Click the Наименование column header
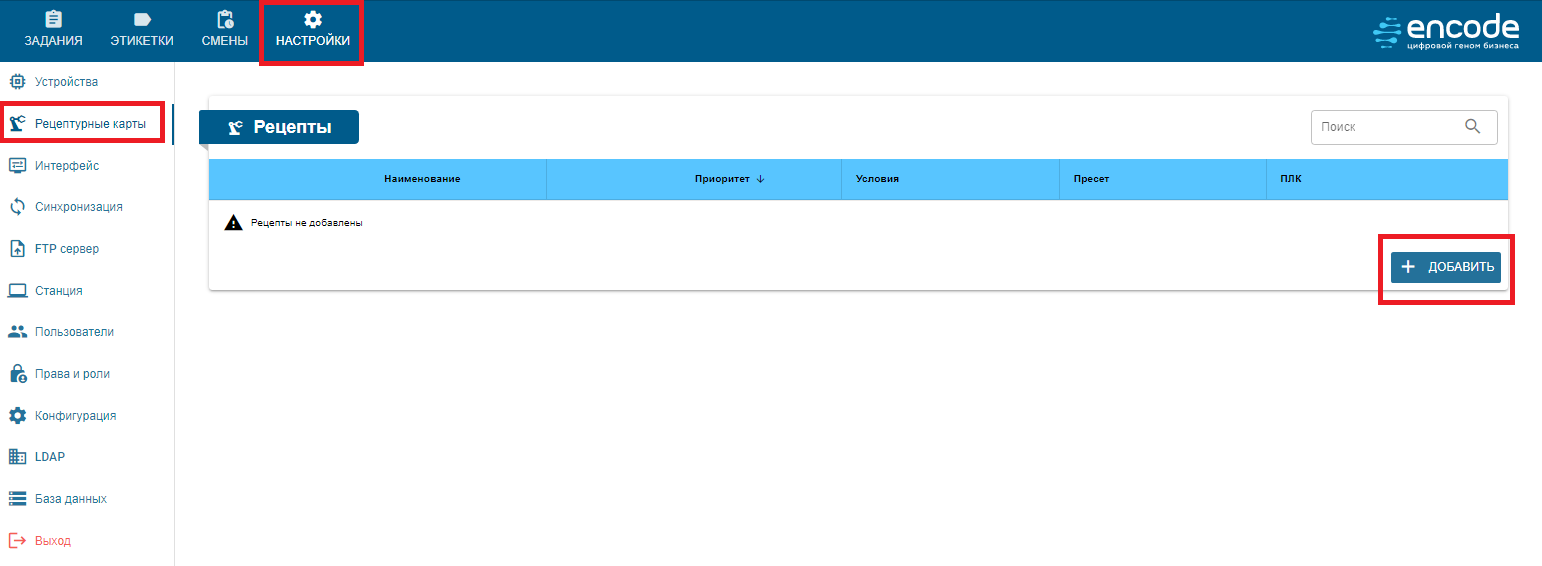The height and width of the screenshot is (566, 1542). click(x=421, y=179)
